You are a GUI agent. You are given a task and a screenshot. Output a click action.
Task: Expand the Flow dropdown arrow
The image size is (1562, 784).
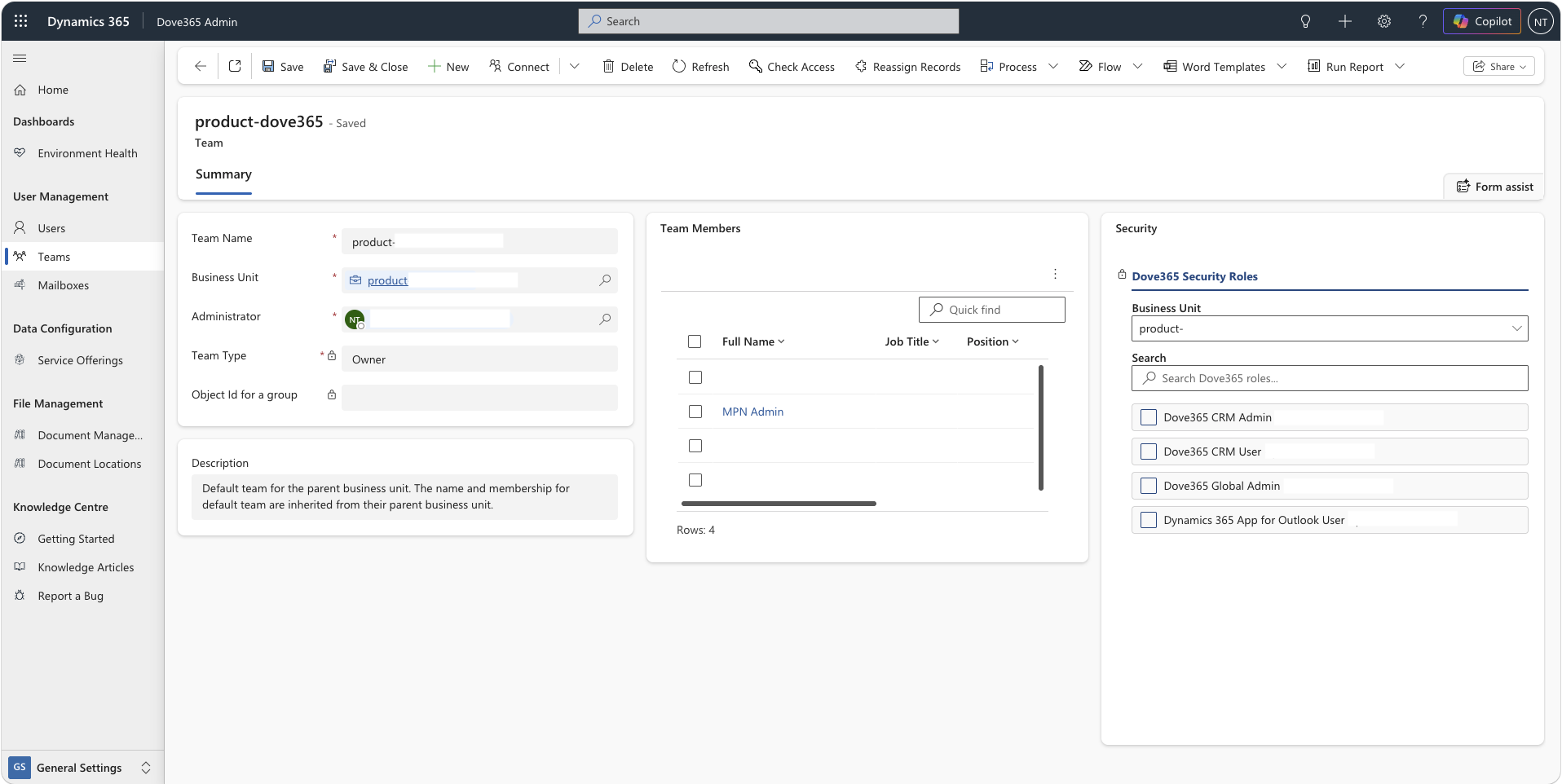[1138, 66]
